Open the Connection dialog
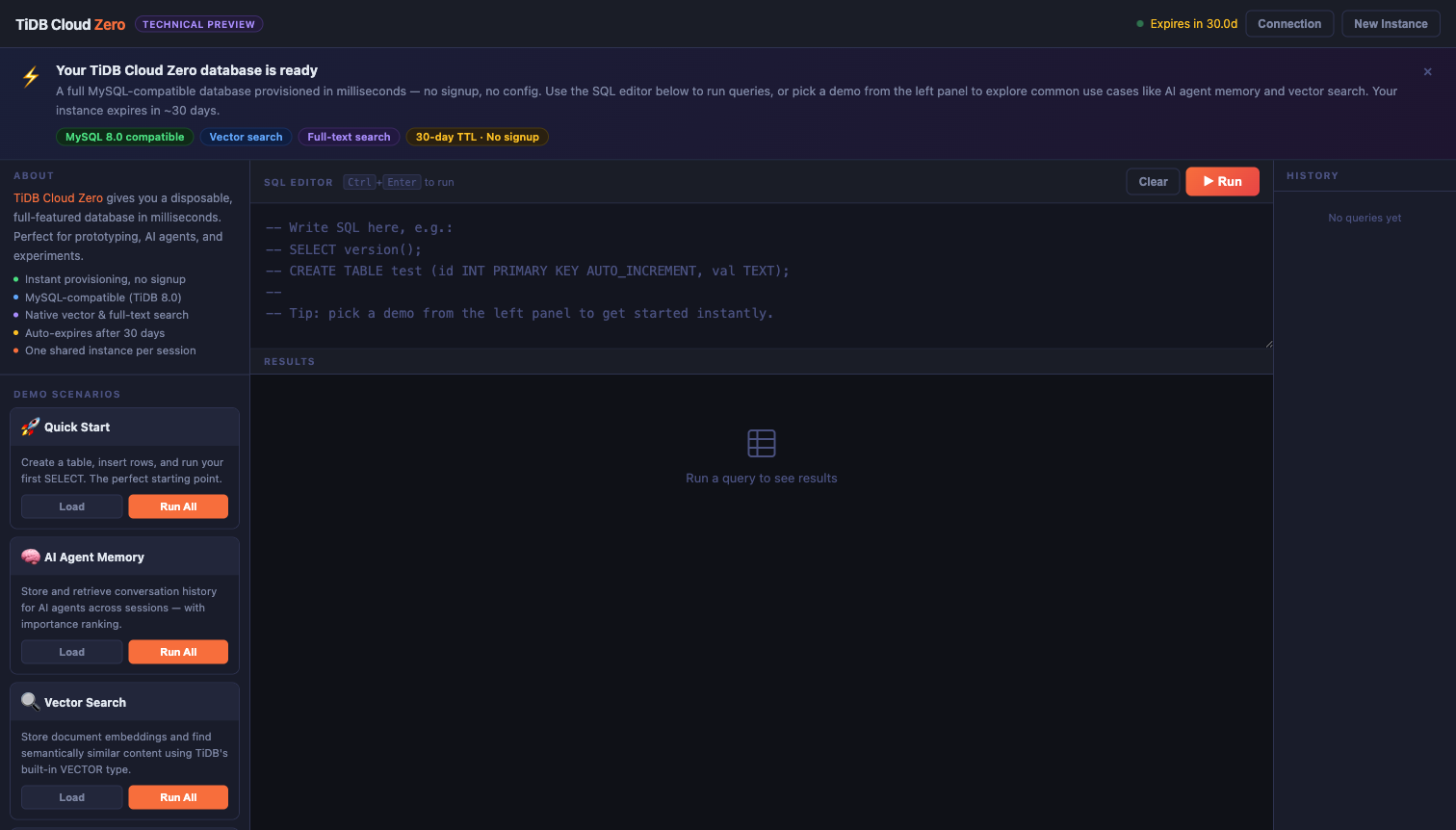Image resolution: width=1456 pixels, height=830 pixels. pos(1289,23)
